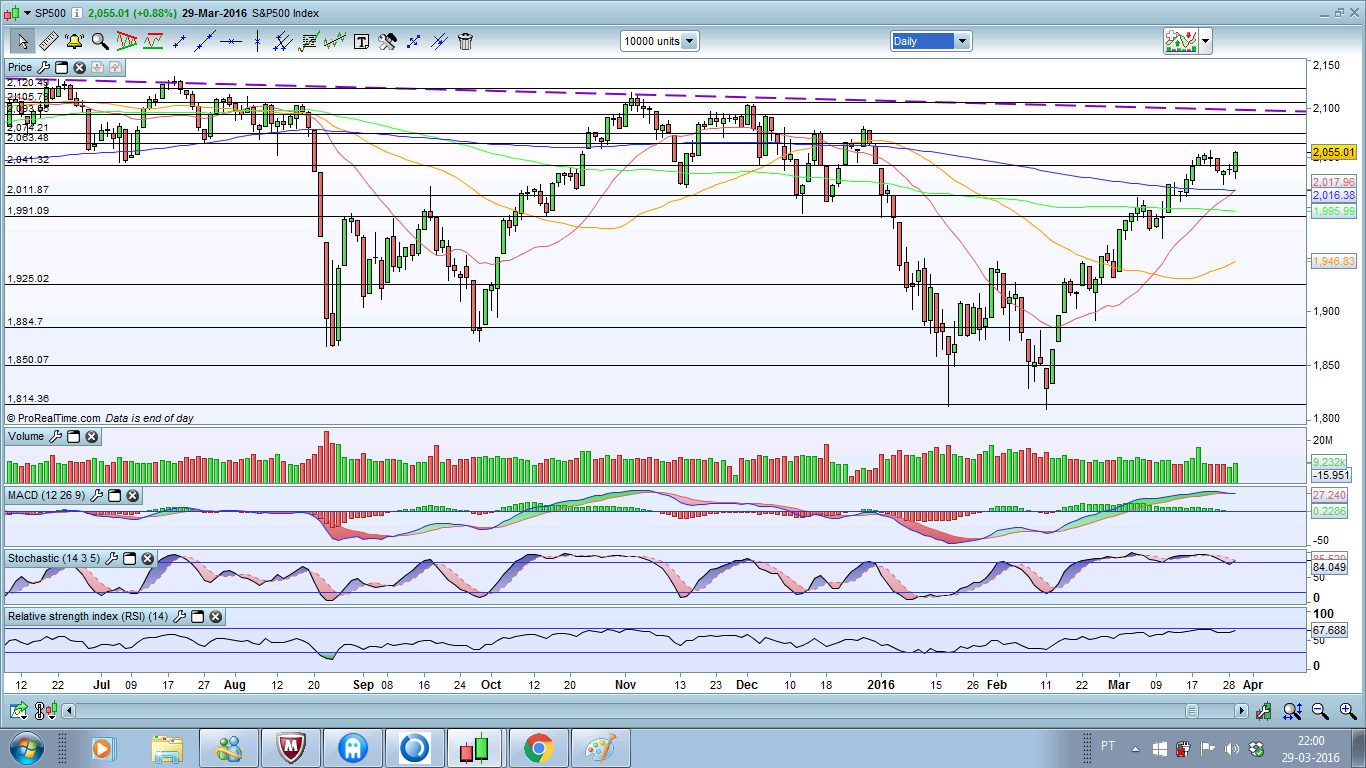Viewport: 1366px width, 768px height.
Task: Open the add indicator chart icon
Action: [x=1181, y=41]
